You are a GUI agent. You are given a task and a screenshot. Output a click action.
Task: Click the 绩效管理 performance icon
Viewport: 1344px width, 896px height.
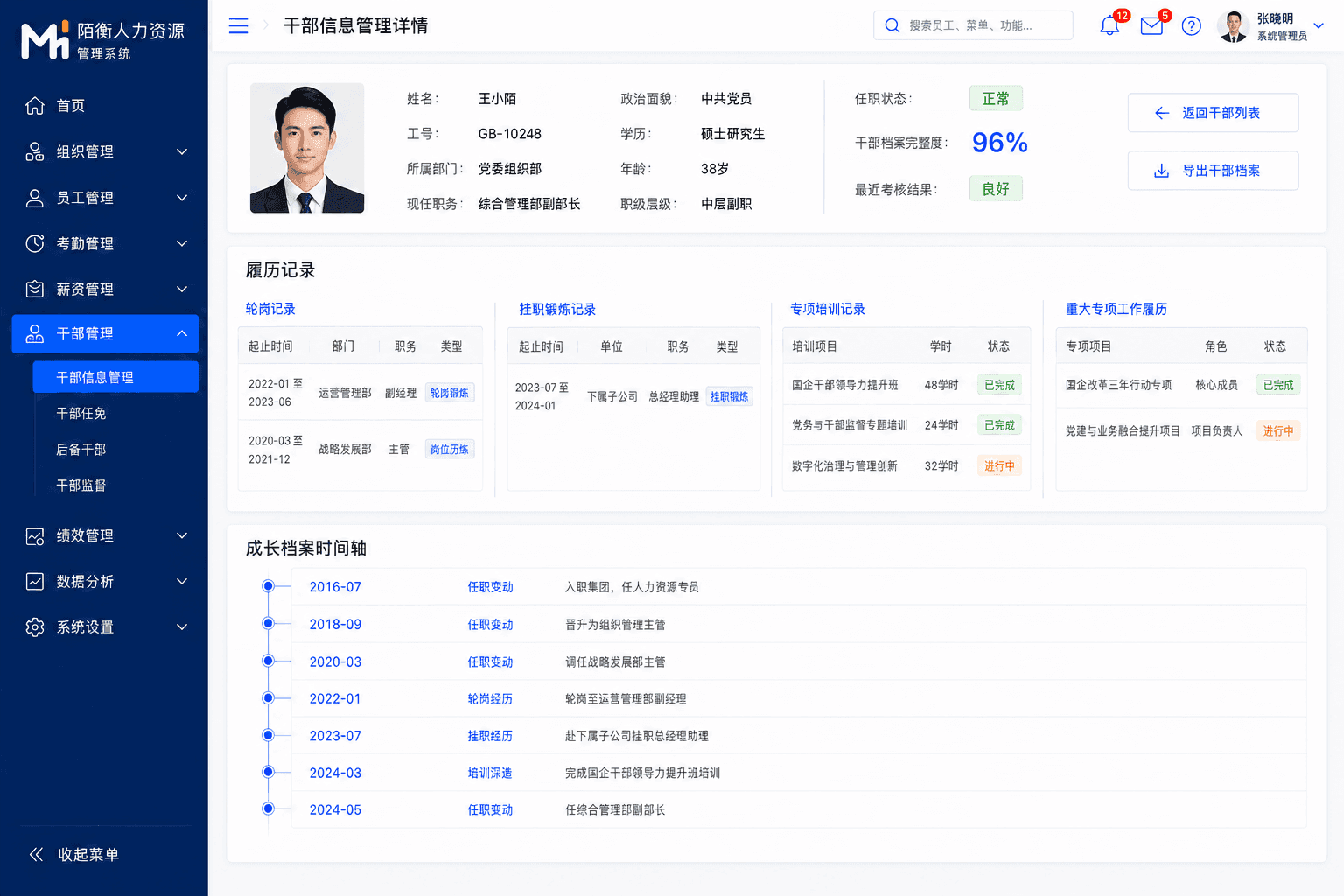coord(35,535)
